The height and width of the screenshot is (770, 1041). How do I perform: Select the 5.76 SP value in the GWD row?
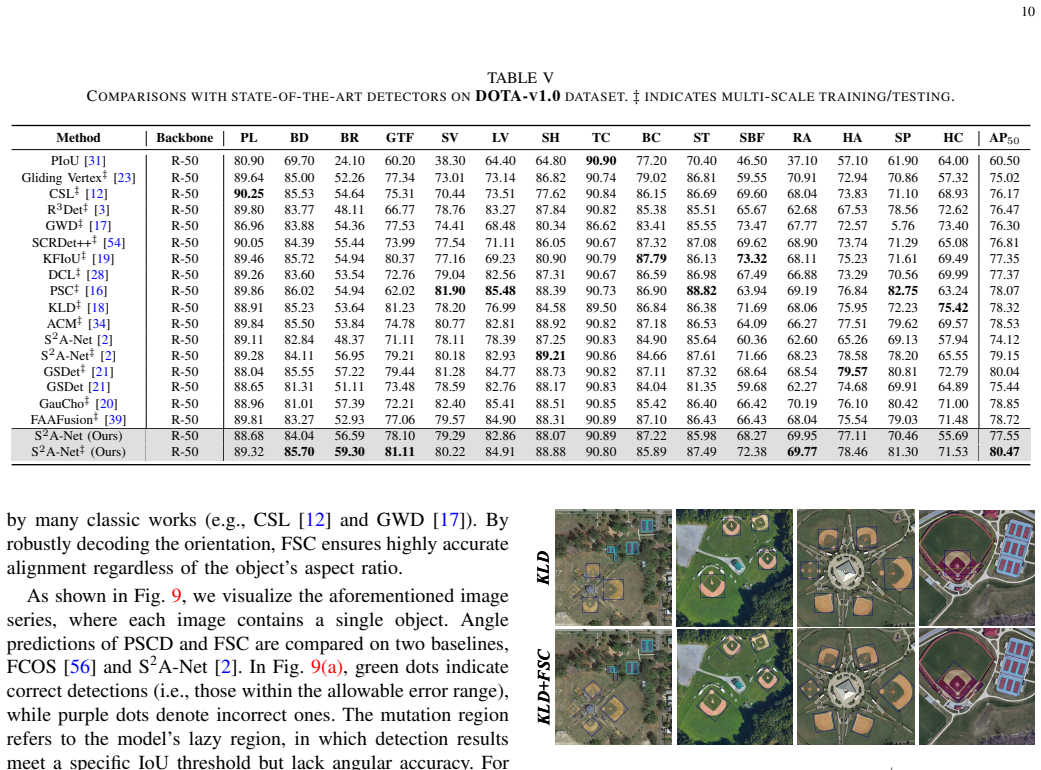(903, 226)
